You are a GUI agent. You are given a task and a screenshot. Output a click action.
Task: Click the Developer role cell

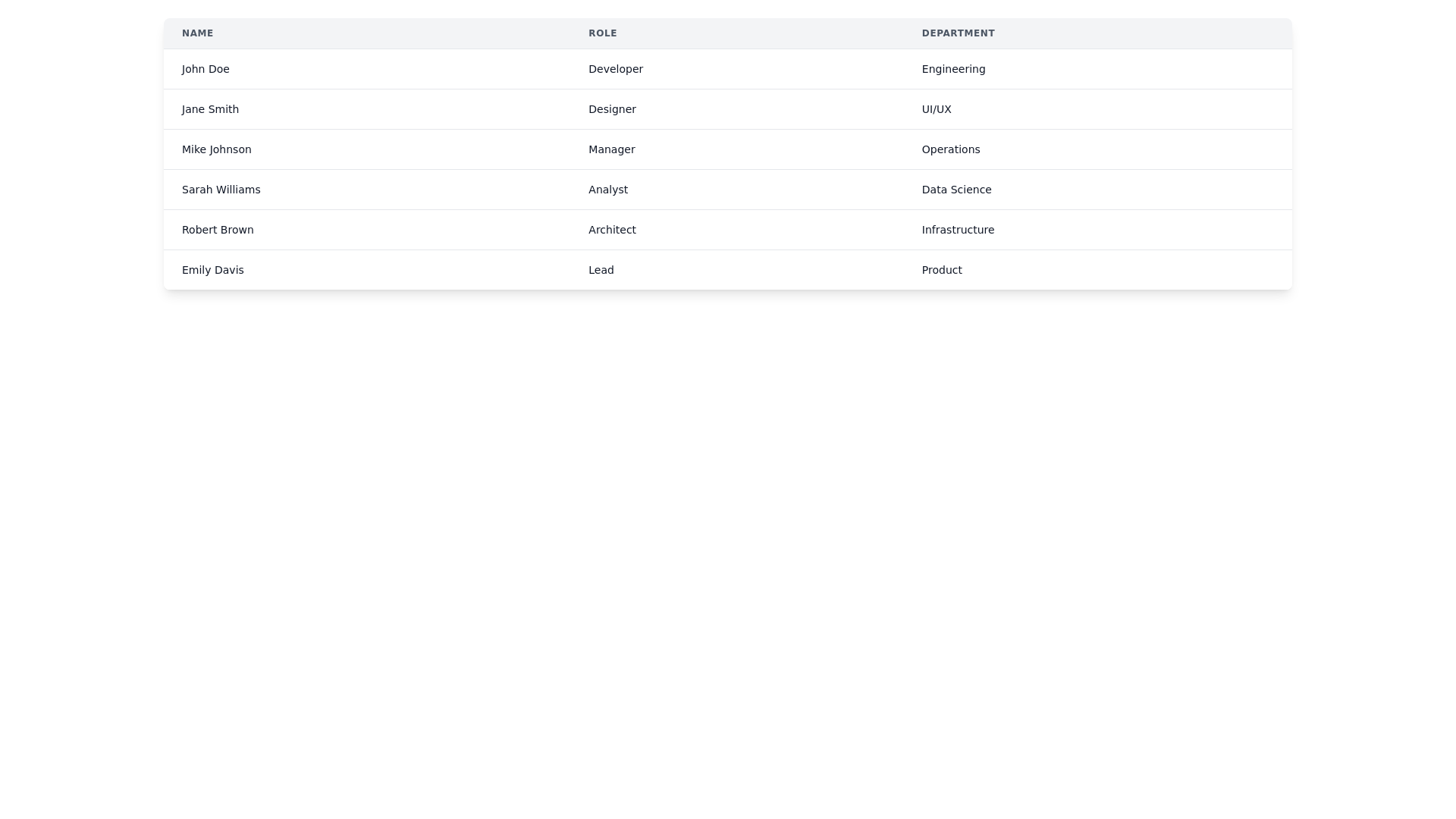click(x=616, y=69)
